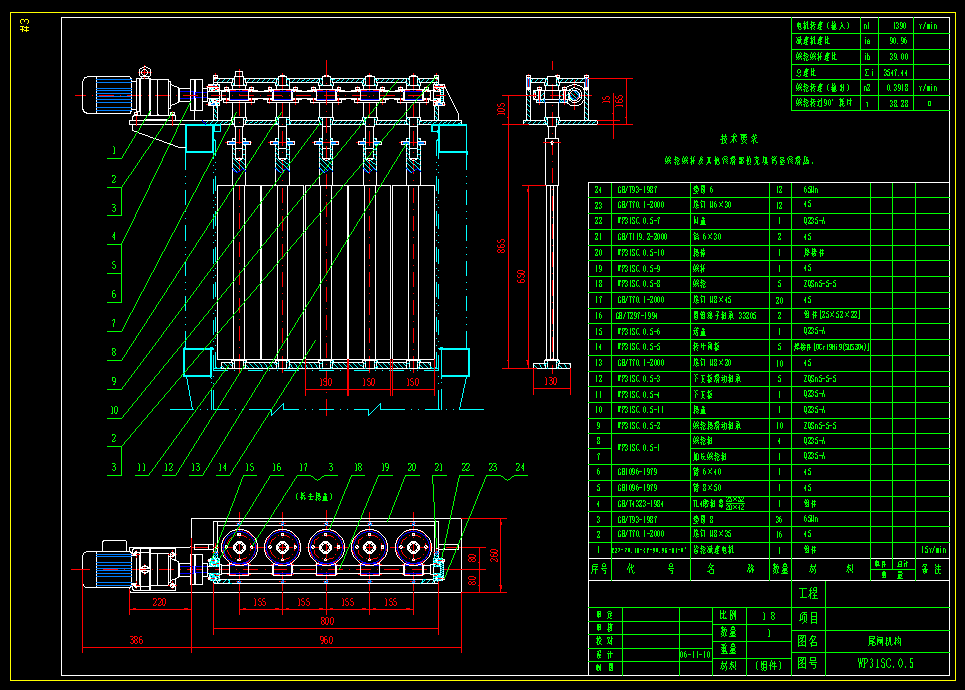
Task: Click the 15r/min remark in row 1
Action: click(x=934, y=550)
